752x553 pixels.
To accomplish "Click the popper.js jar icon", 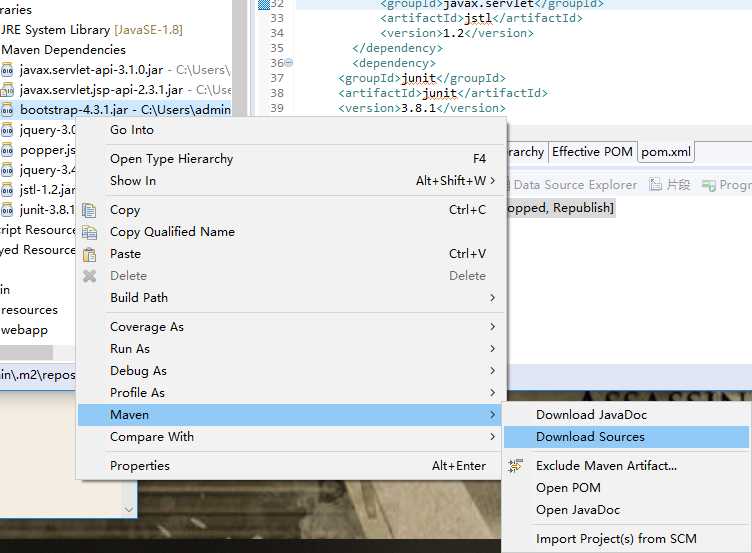I will (x=7, y=150).
